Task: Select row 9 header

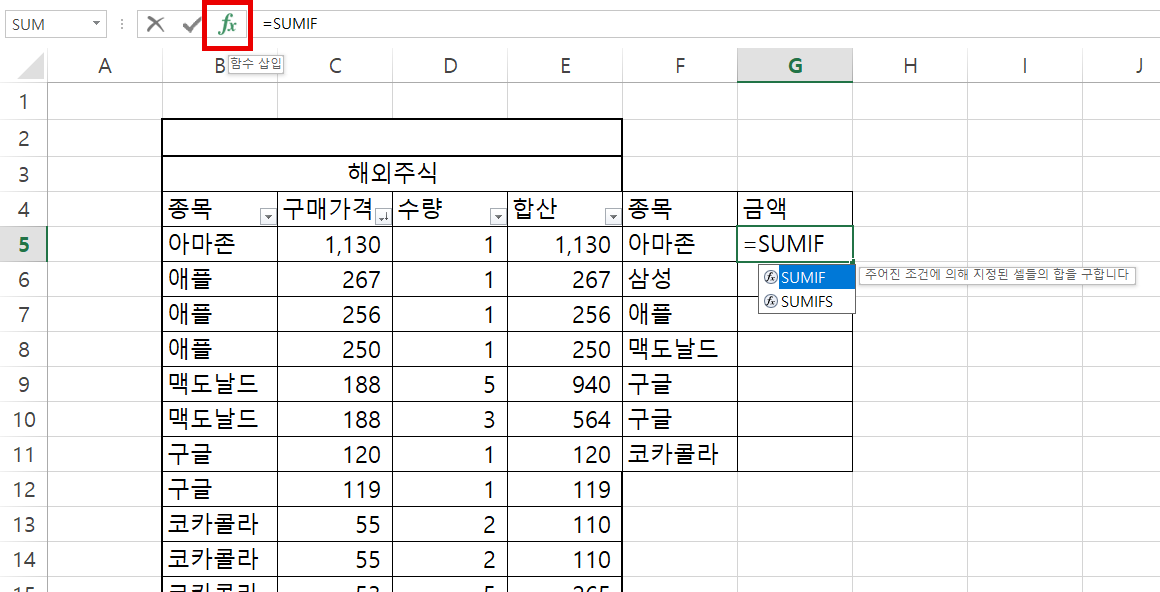Action: tap(24, 384)
